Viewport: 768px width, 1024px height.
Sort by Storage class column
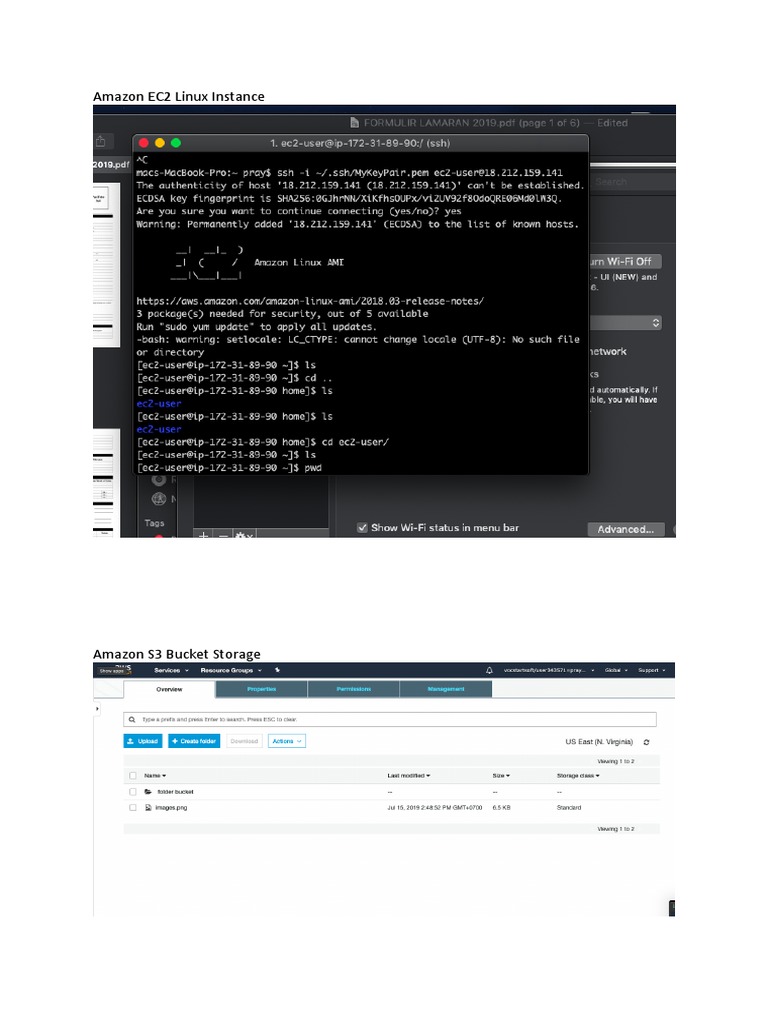pos(578,776)
